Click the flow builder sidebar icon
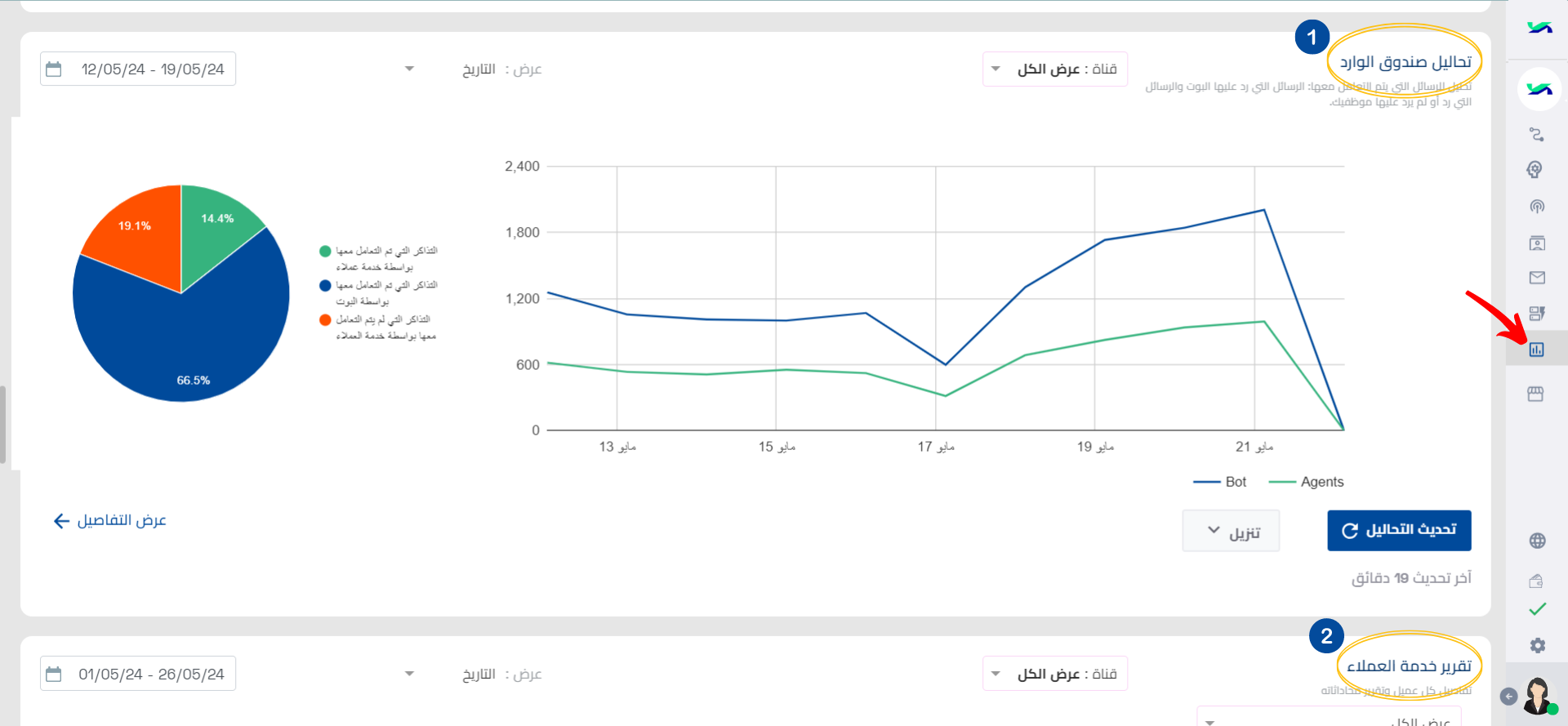 click(1536, 134)
